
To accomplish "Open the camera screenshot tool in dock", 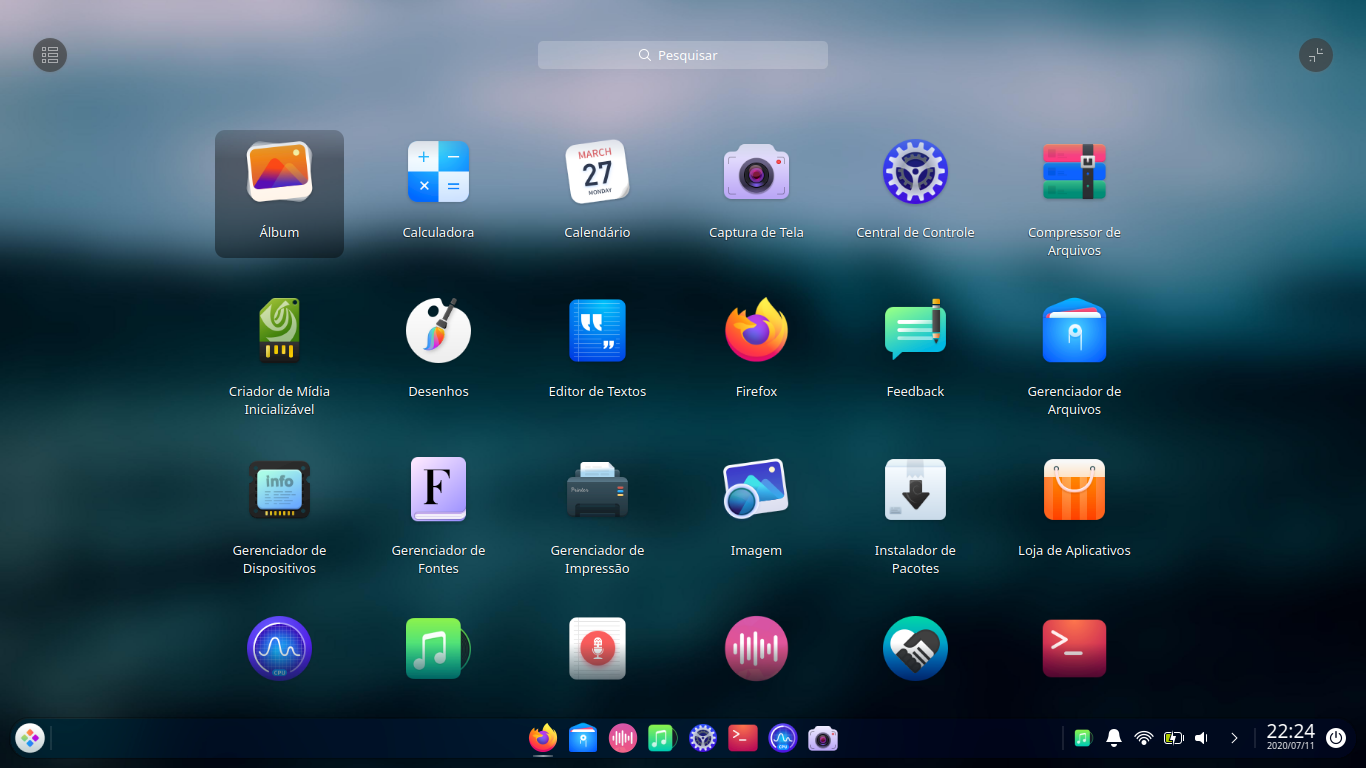I will pos(822,738).
